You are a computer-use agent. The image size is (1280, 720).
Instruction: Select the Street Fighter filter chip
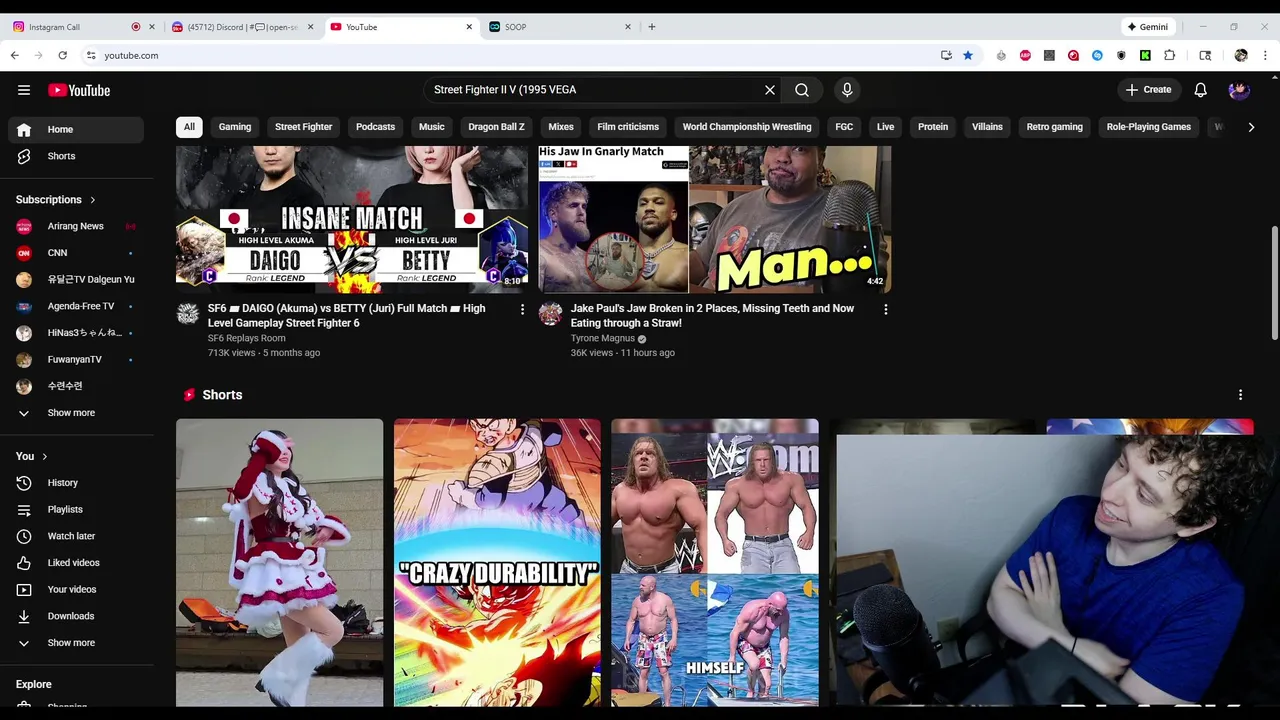point(303,127)
